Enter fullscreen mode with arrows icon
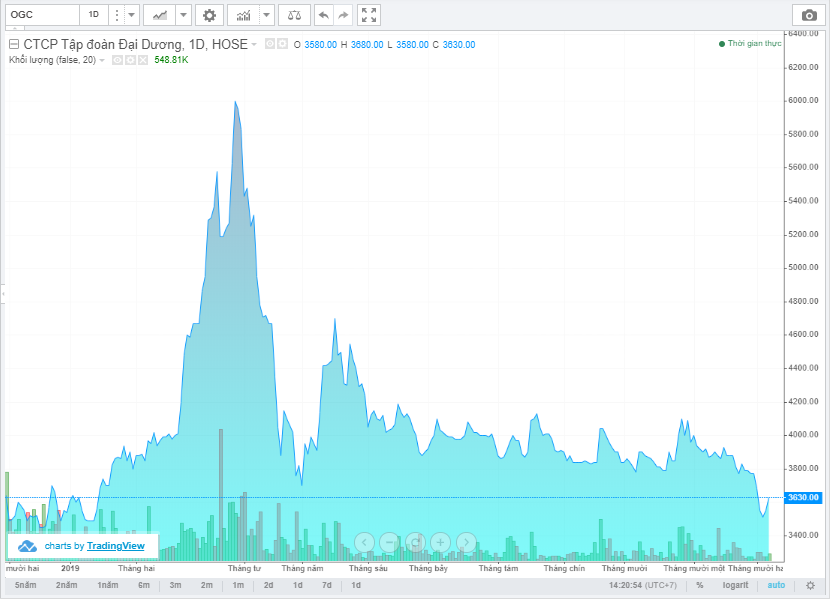 pos(369,15)
